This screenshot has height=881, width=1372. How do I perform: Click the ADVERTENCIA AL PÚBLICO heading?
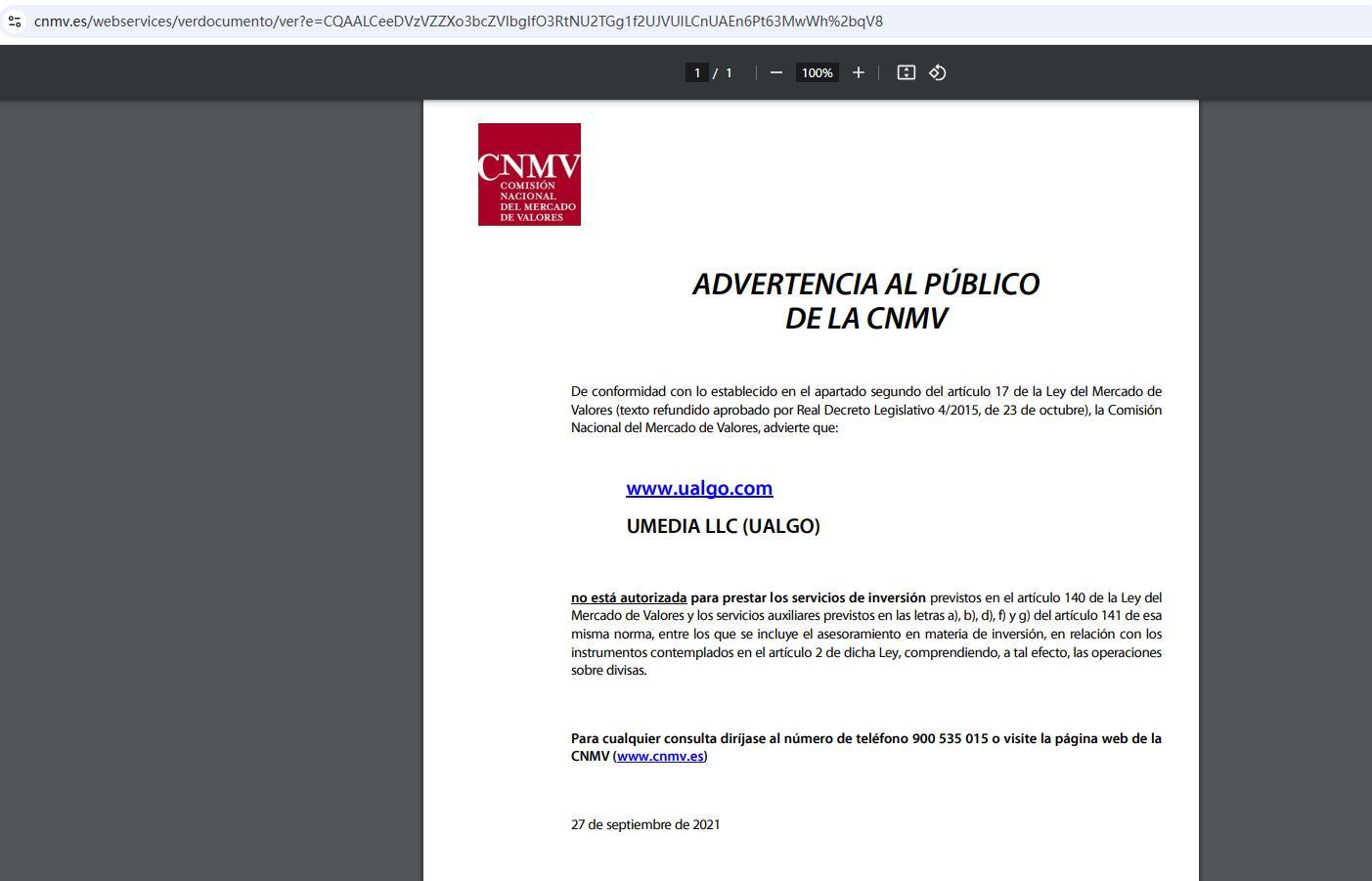tap(865, 284)
